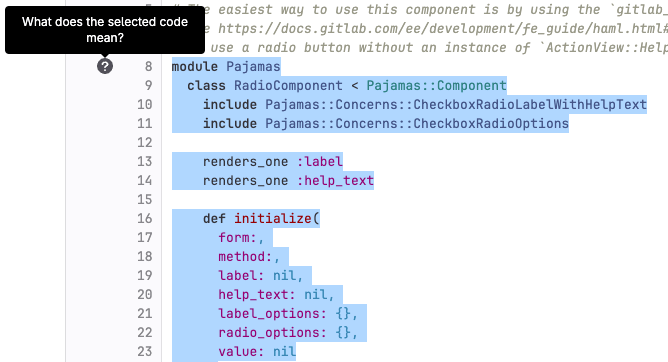Click line number 8 in the gutter
This screenshot has height=362, width=668.
(148, 66)
